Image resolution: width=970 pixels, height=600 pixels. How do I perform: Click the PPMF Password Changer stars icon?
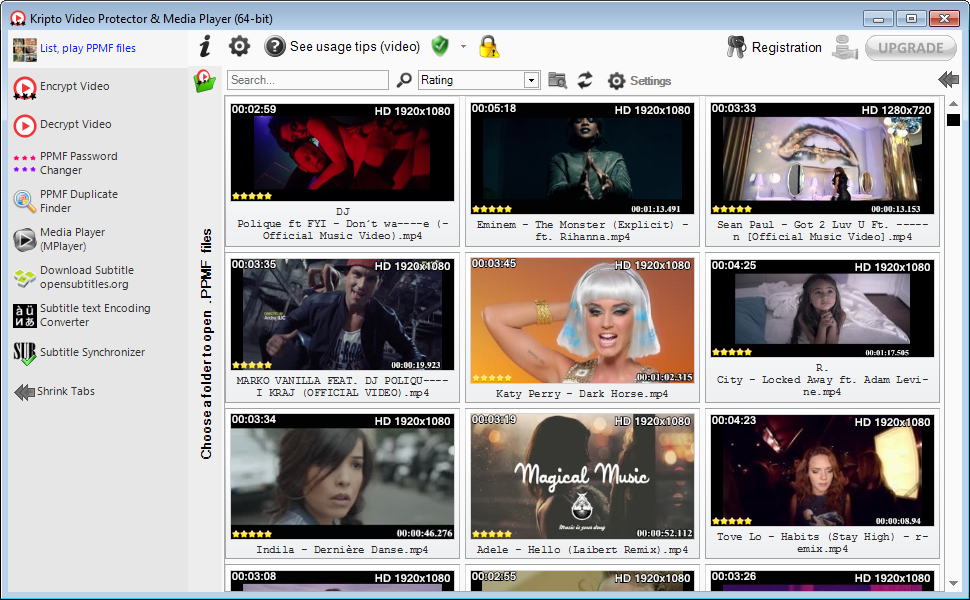tap(25, 163)
